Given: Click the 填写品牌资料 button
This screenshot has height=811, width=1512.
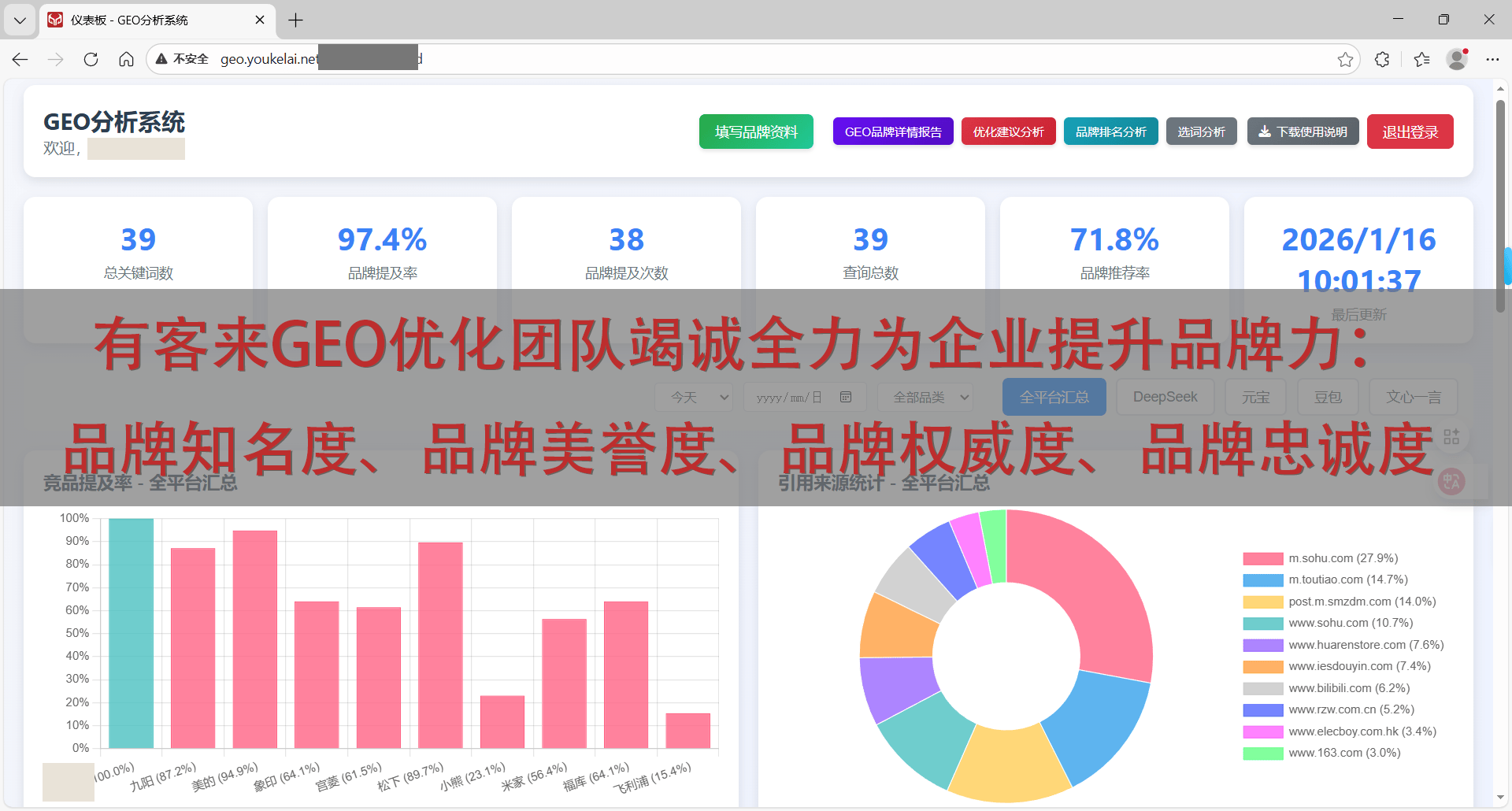Looking at the screenshot, I should click(756, 131).
